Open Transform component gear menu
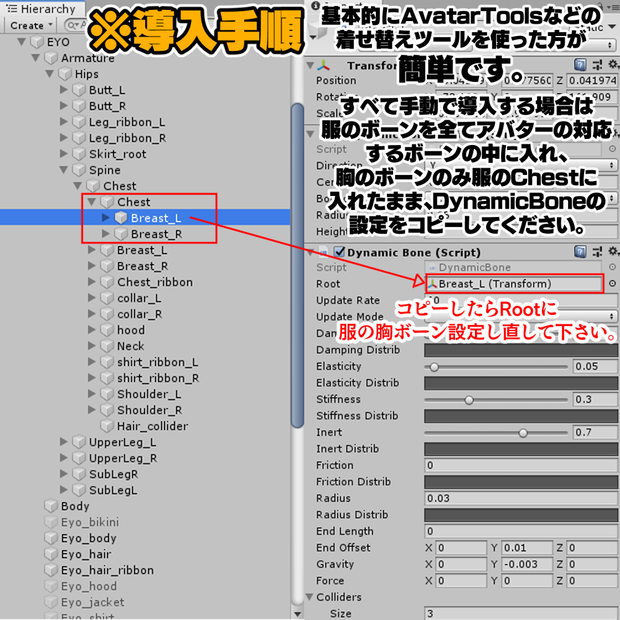 point(613,64)
